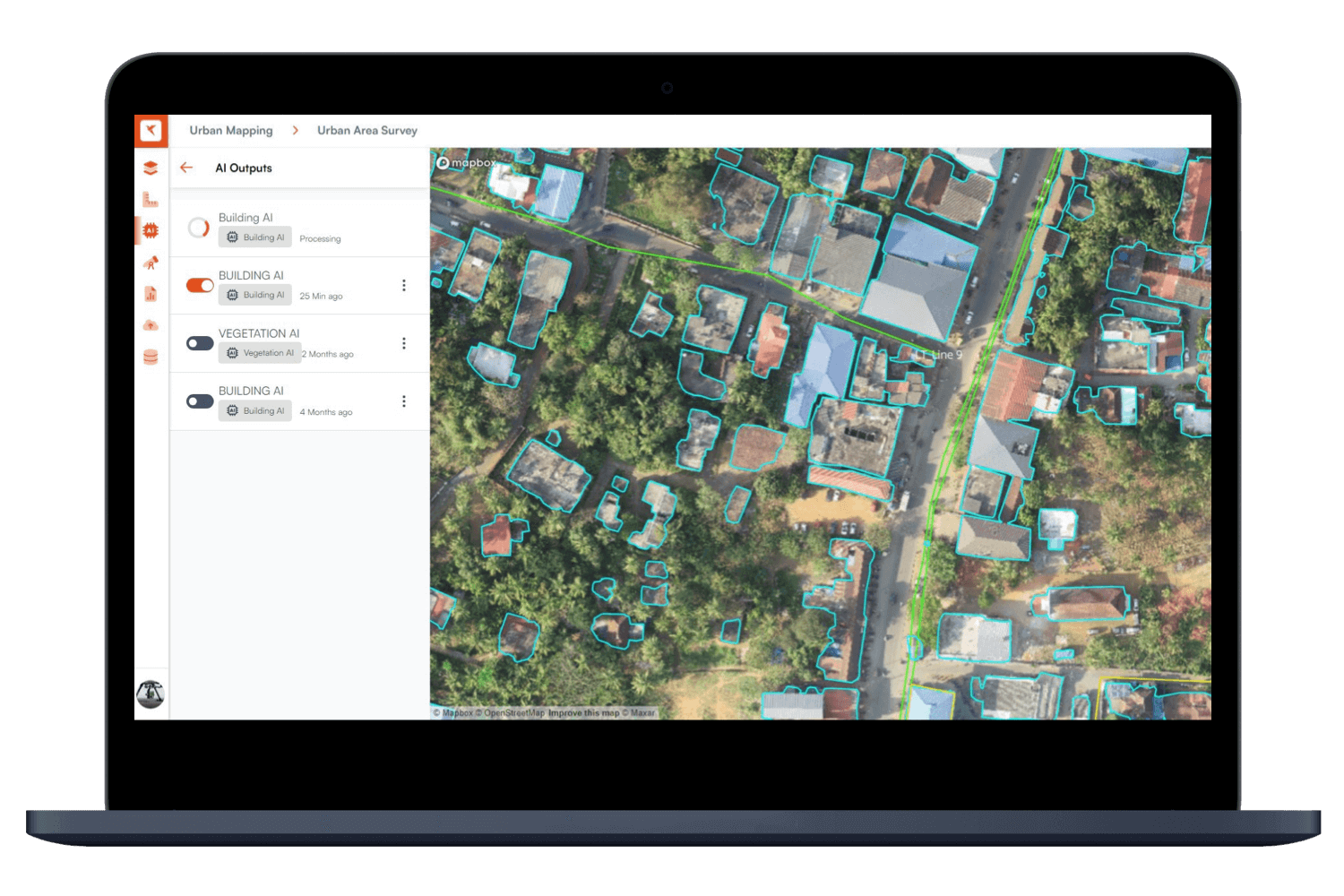This screenshot has height=896, width=1344.
Task: Click the user avatar at bottom of sidebar
Action: tap(151, 694)
